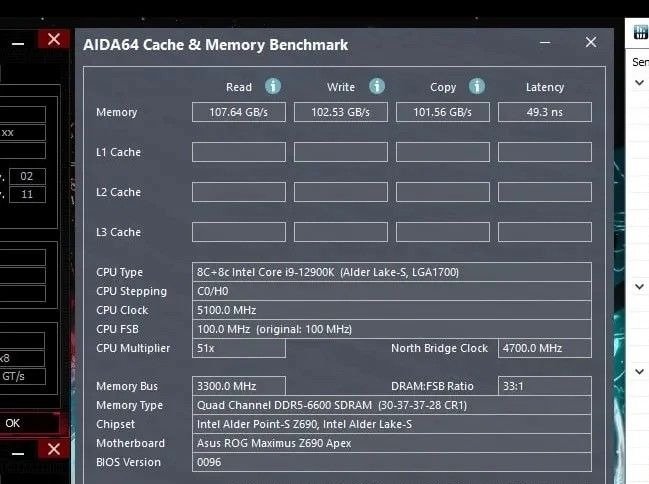The height and width of the screenshot is (484, 649).
Task: Click the Copy column header label
Action: tap(443, 87)
